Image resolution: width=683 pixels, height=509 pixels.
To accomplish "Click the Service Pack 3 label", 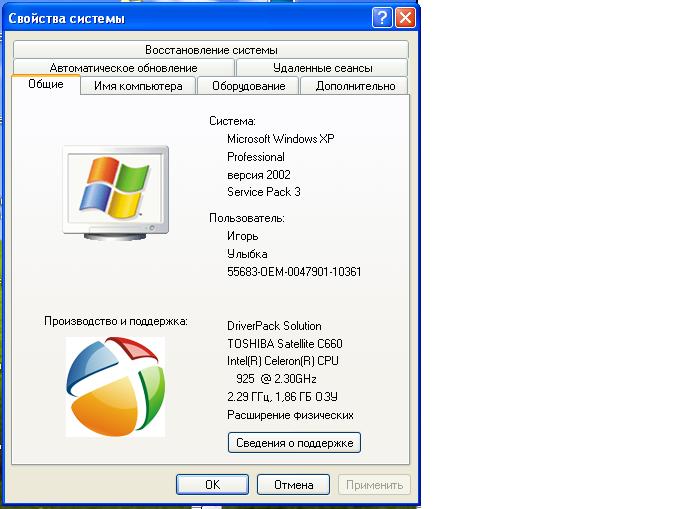I will pyautogui.click(x=263, y=192).
